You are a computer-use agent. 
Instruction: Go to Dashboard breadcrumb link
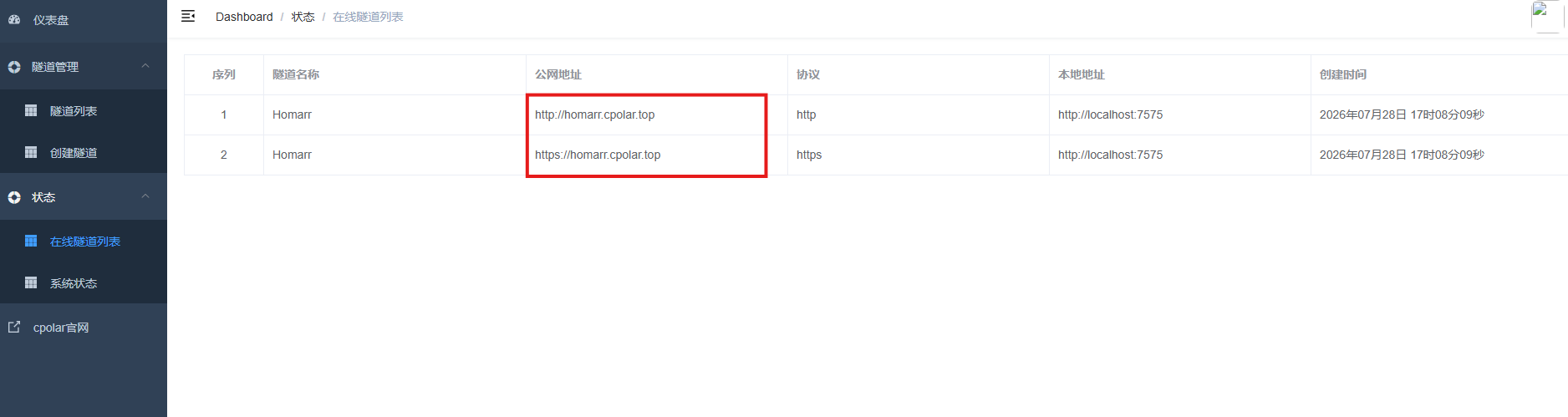(244, 17)
